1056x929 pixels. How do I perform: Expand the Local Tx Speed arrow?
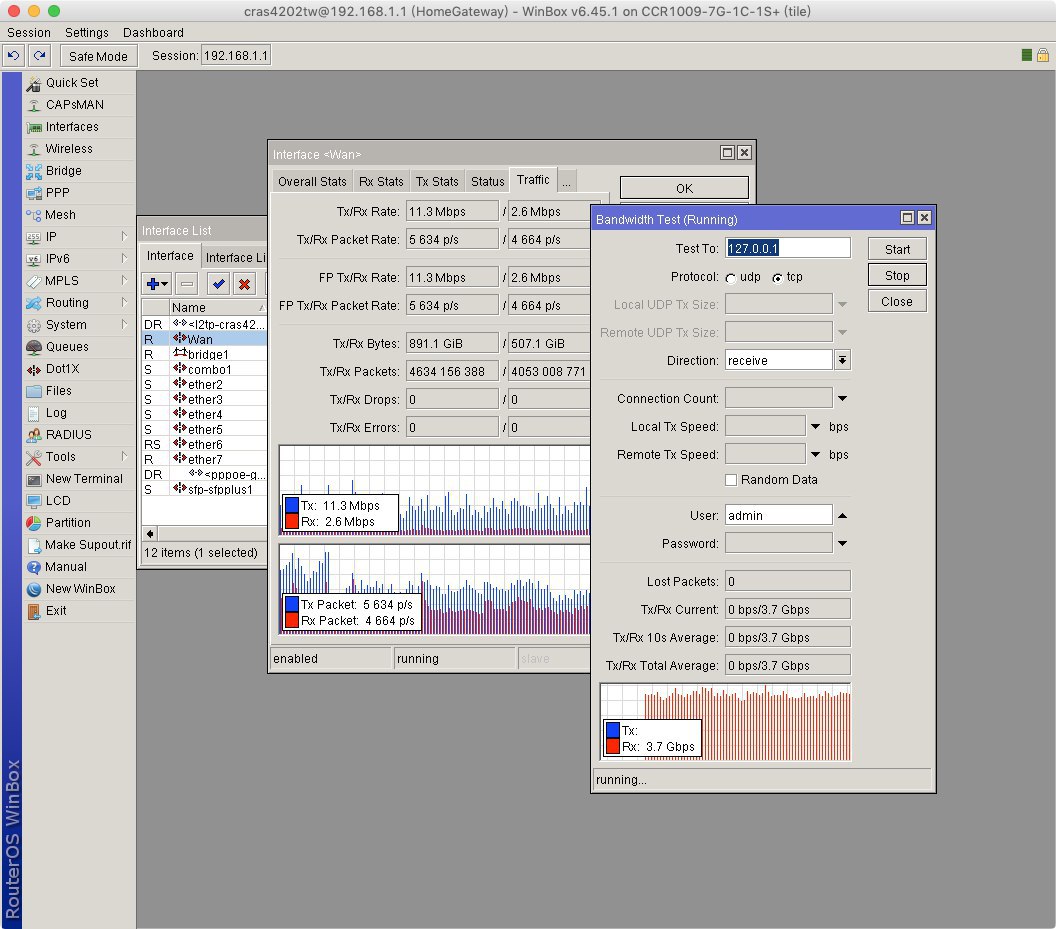816,427
